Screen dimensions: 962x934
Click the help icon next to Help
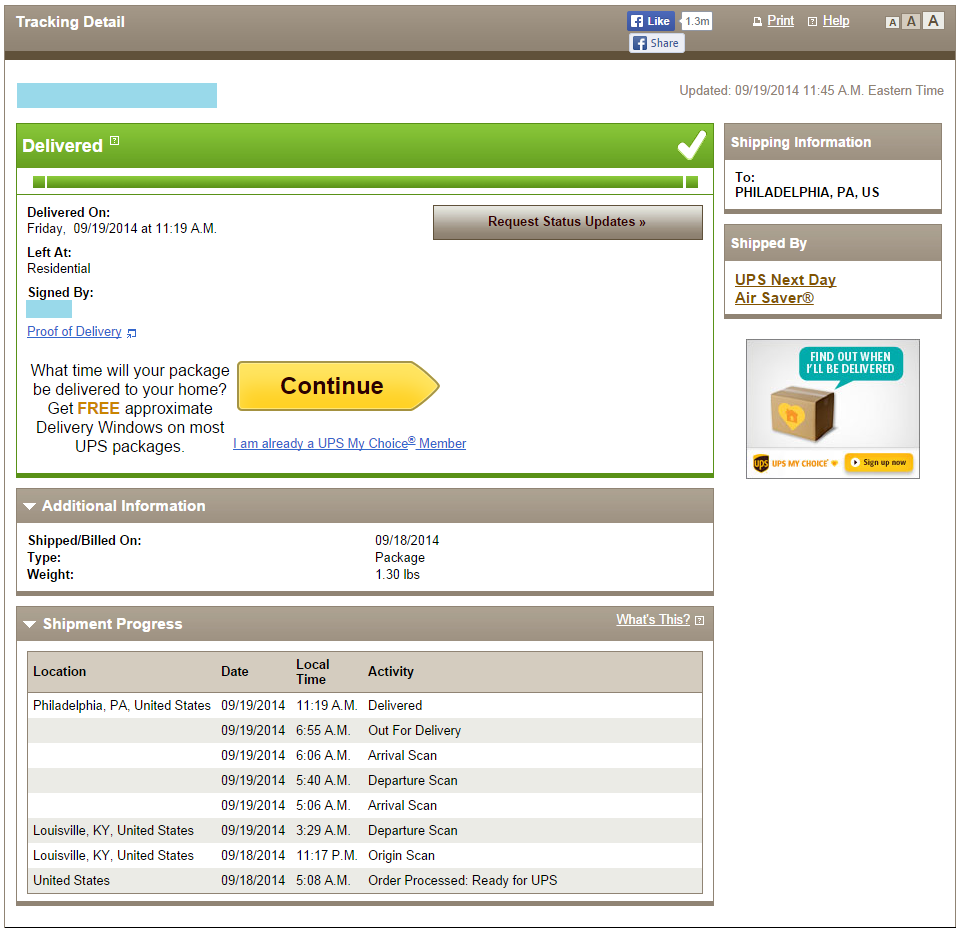812,21
